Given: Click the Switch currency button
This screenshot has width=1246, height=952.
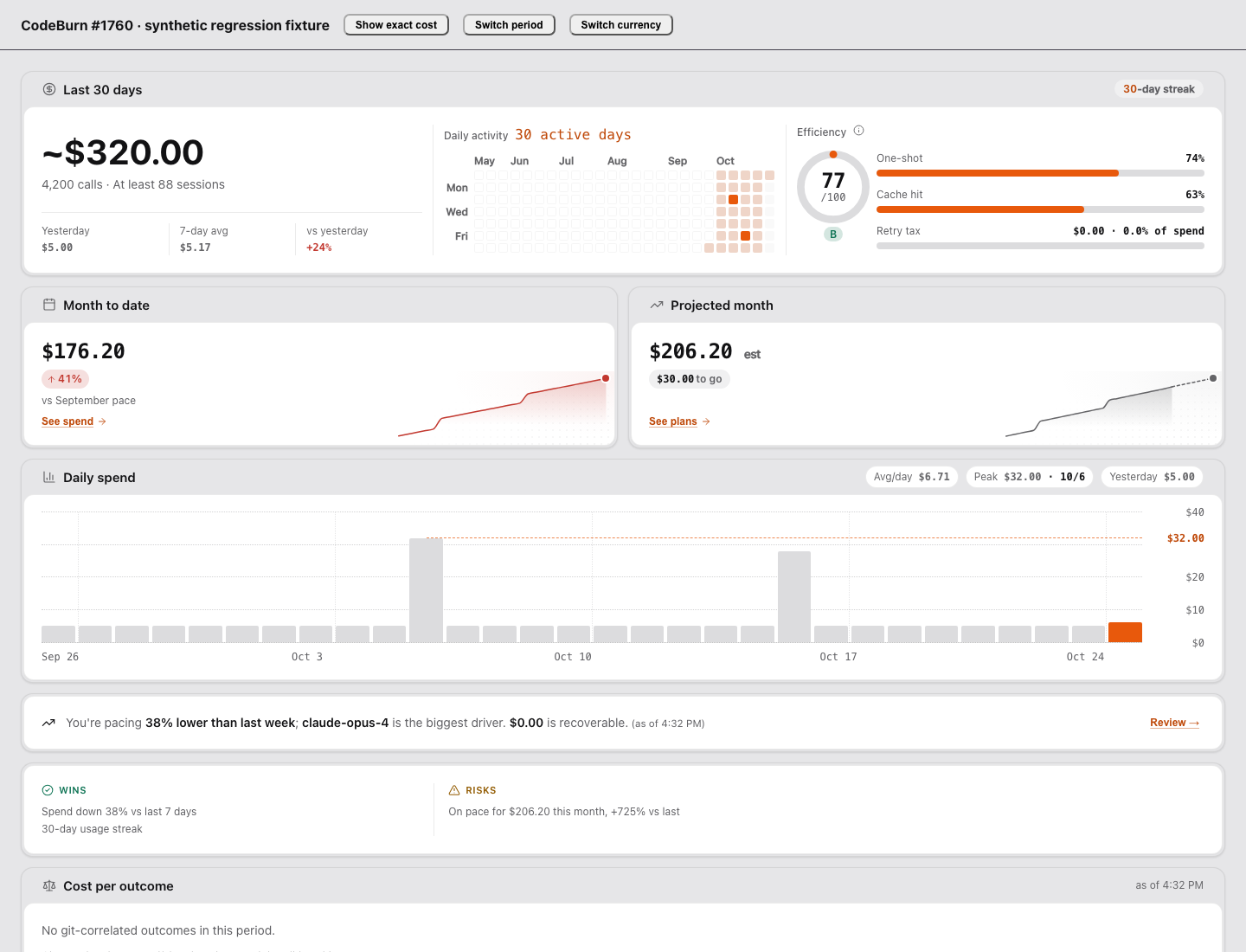Looking at the screenshot, I should tap(621, 25).
